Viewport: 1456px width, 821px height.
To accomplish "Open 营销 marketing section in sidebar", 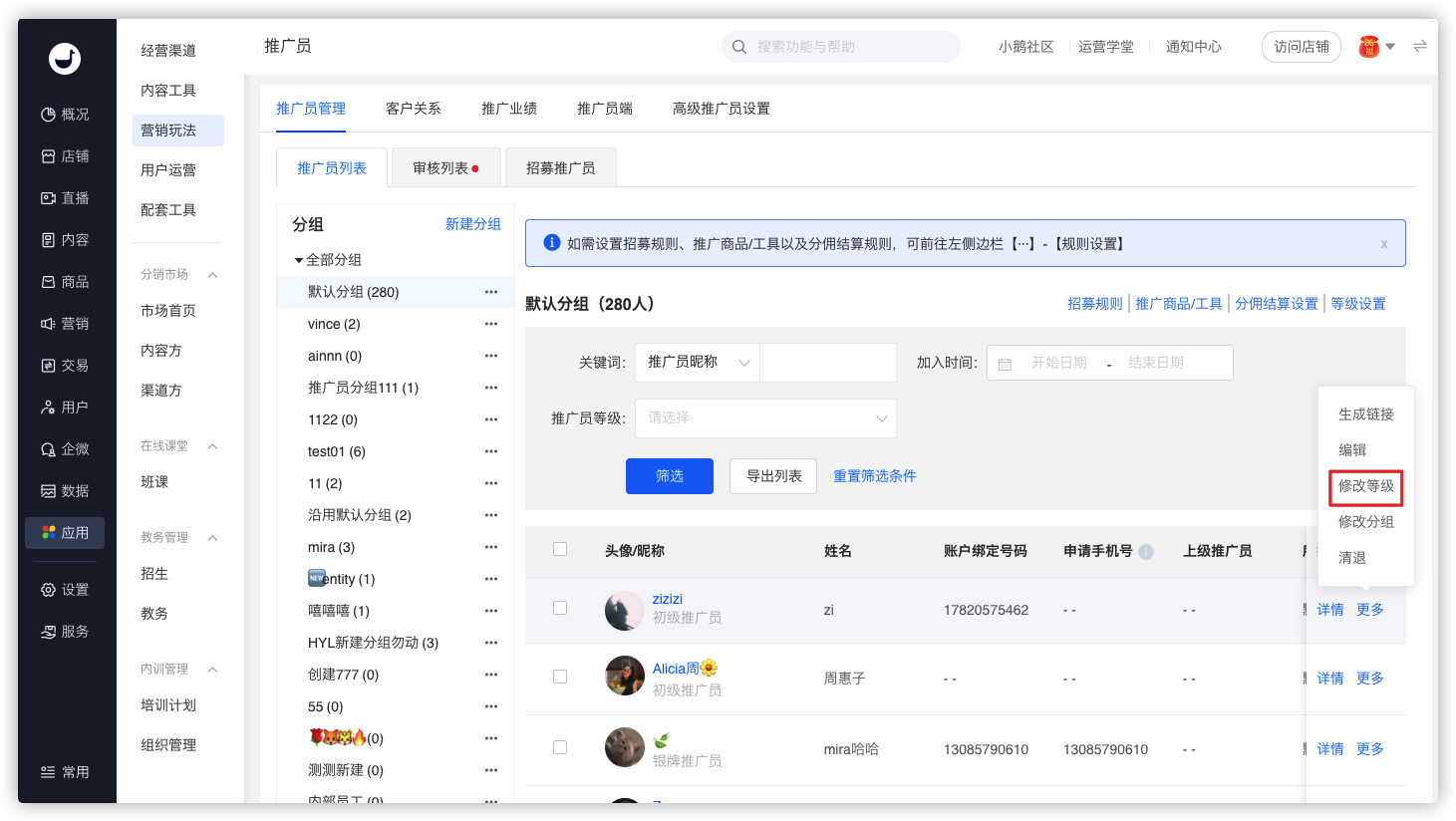I will click(65, 324).
